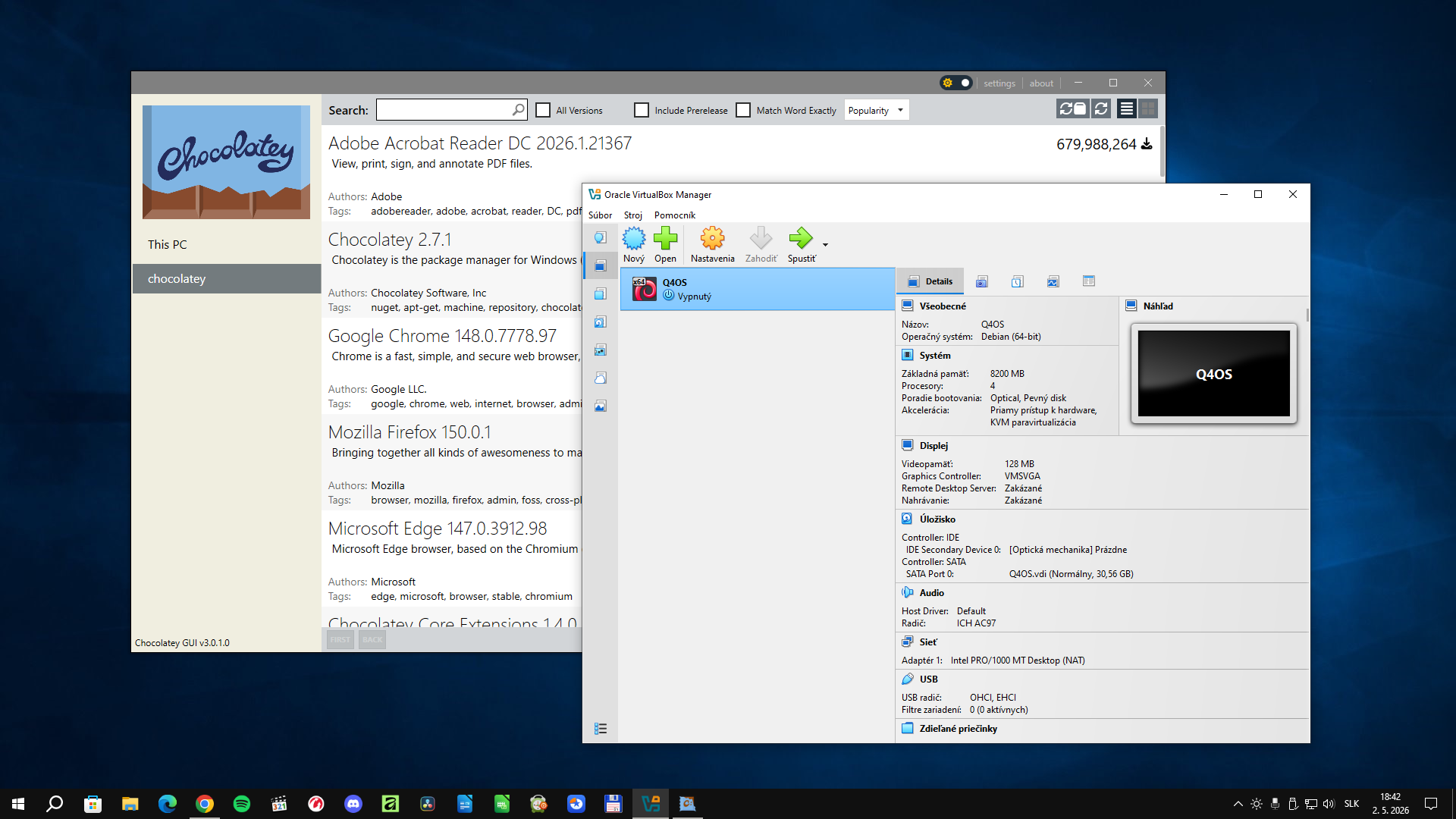This screenshot has width=1456, height=819.
Task: Click the Displej section heading
Action: tap(934, 446)
